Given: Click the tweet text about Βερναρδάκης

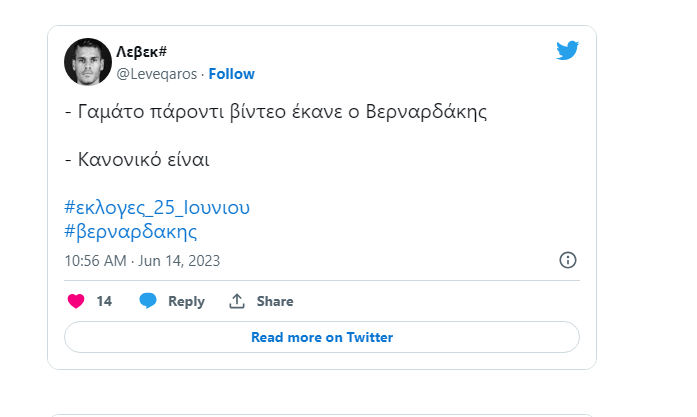Looking at the screenshot, I should coord(276,112).
